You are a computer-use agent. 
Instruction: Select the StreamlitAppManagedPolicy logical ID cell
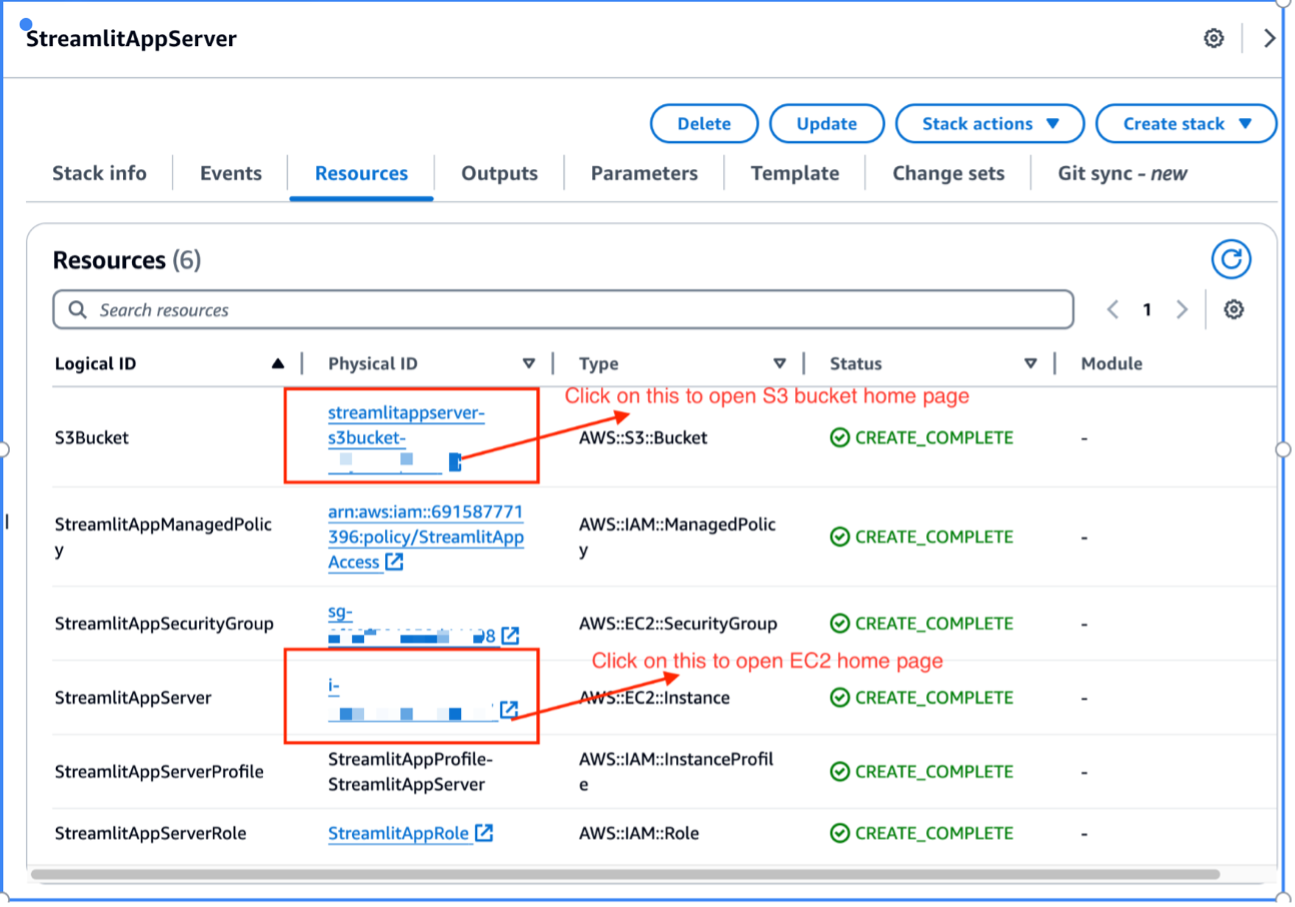pos(163,537)
